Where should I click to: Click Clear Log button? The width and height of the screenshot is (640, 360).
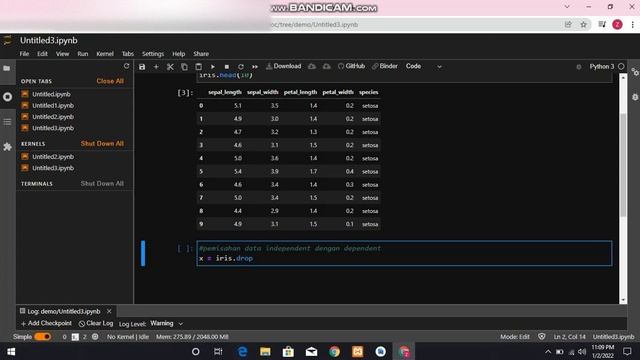pos(96,323)
